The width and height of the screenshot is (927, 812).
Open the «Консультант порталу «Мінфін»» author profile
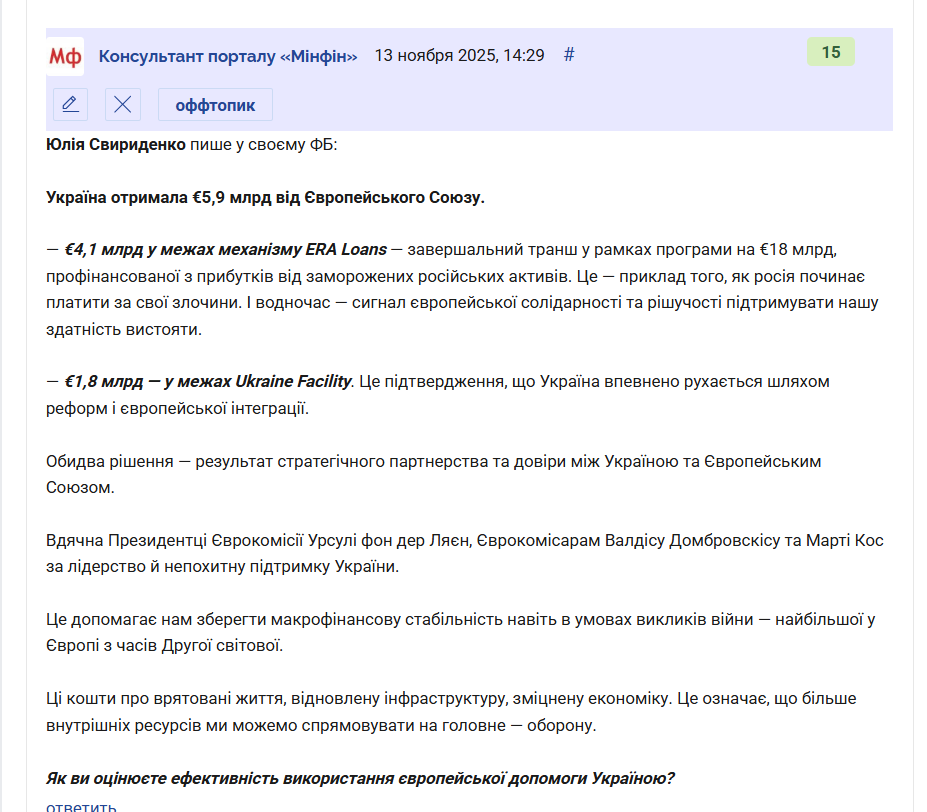tap(228, 56)
